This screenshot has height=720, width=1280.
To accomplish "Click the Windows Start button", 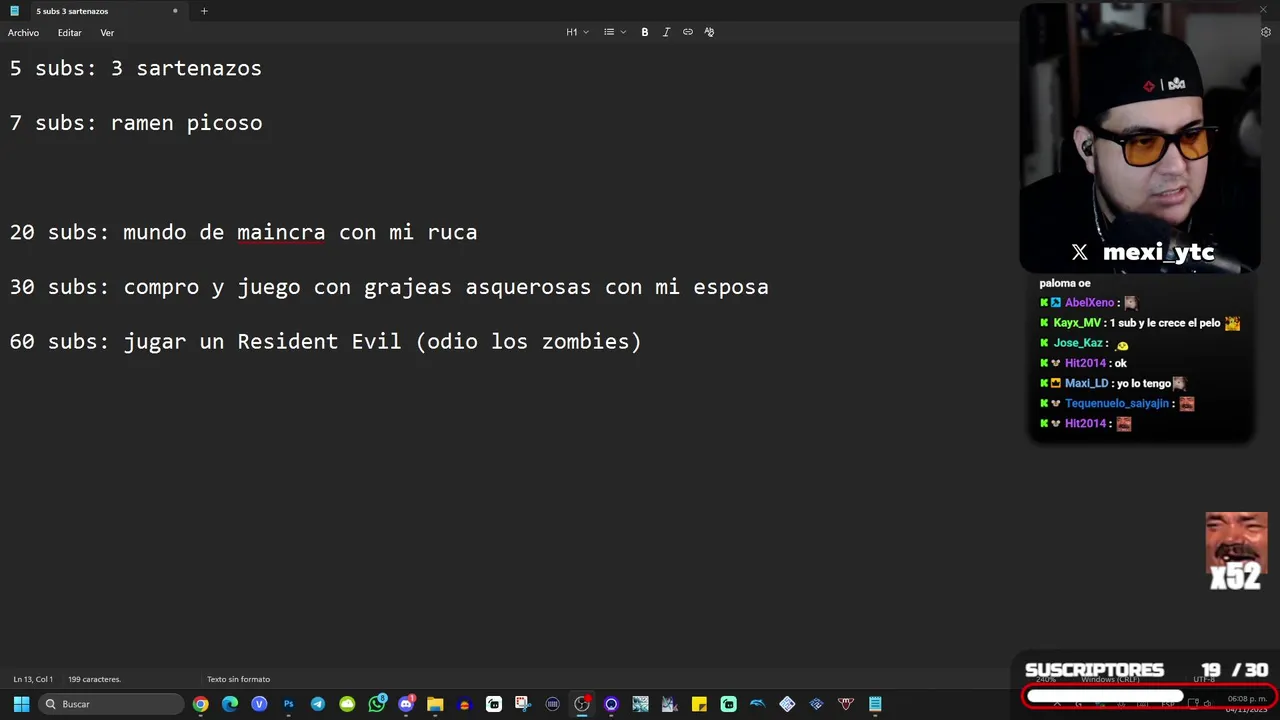I will [21, 704].
